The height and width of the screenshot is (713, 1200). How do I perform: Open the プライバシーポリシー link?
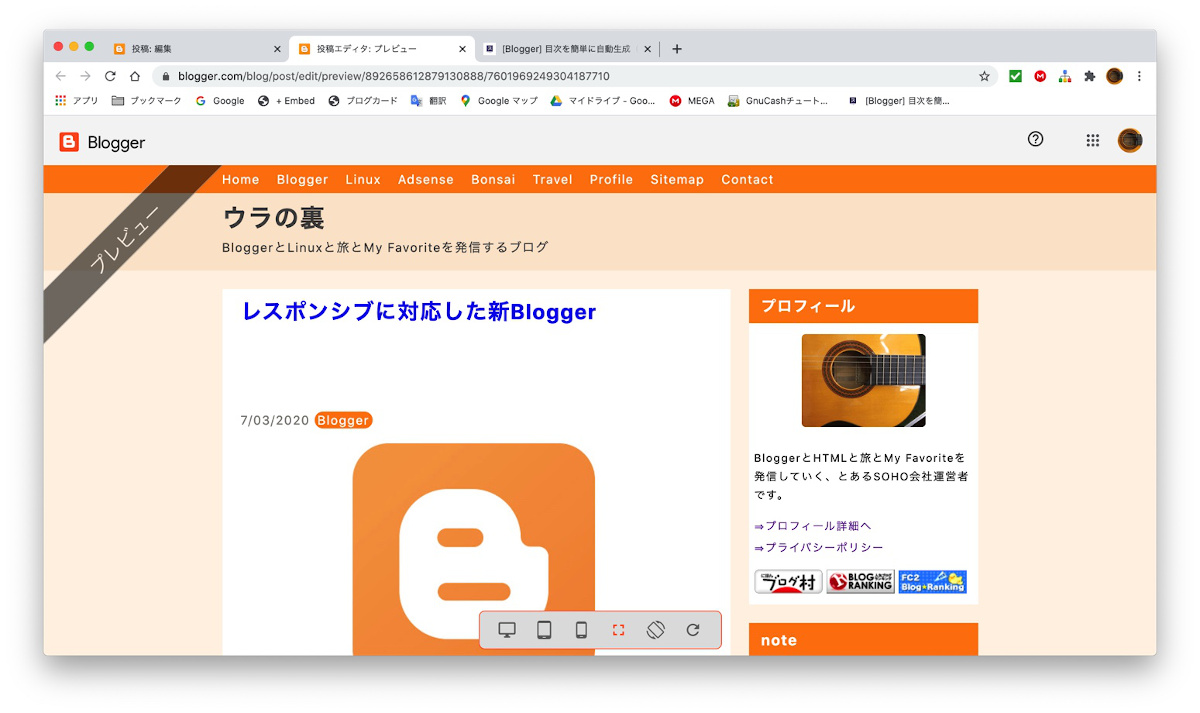819,548
